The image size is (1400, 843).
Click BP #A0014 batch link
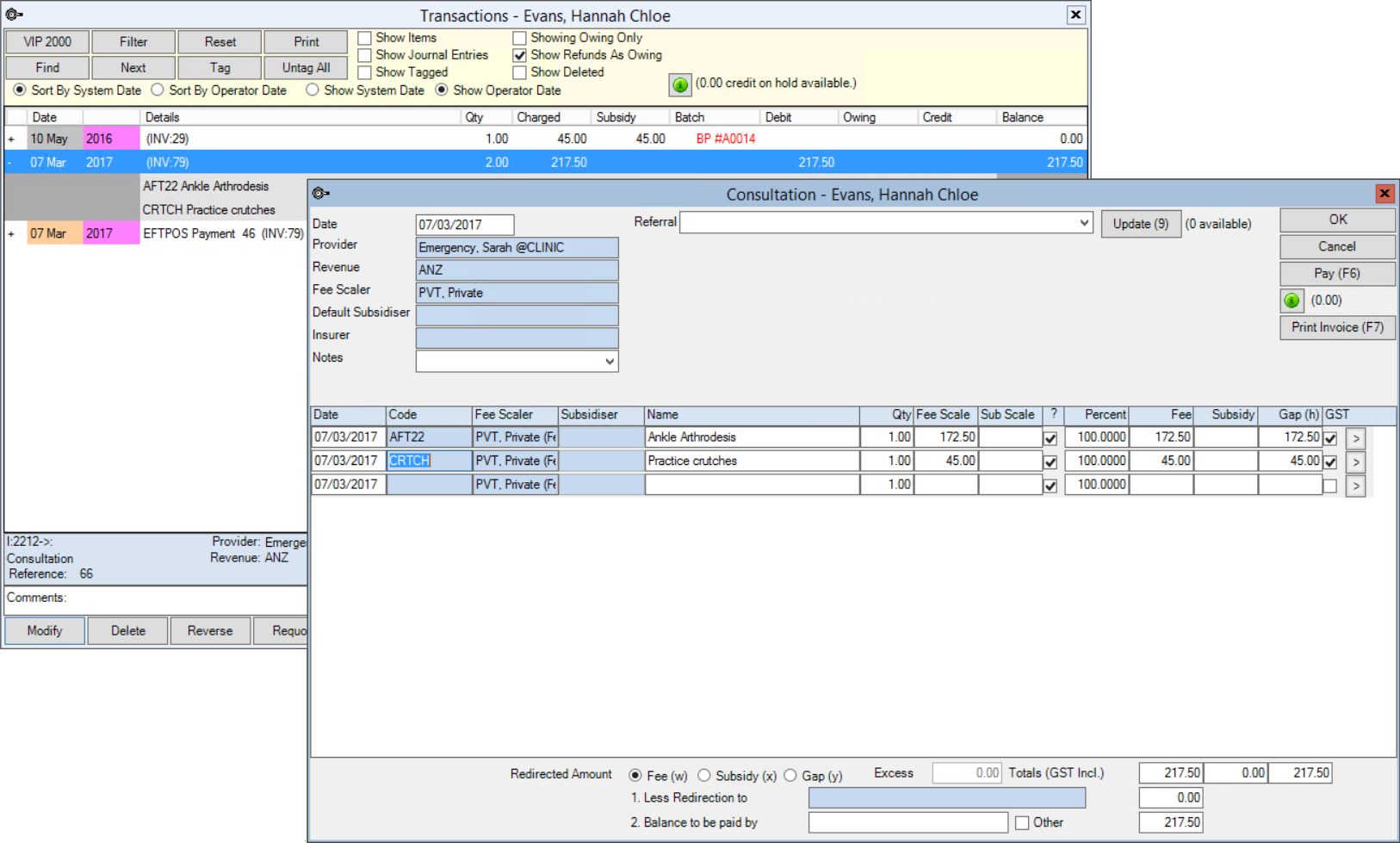point(726,139)
